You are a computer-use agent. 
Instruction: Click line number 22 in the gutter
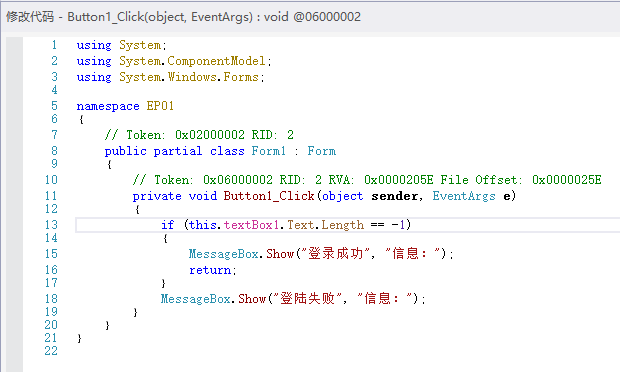pyautogui.click(x=51, y=351)
